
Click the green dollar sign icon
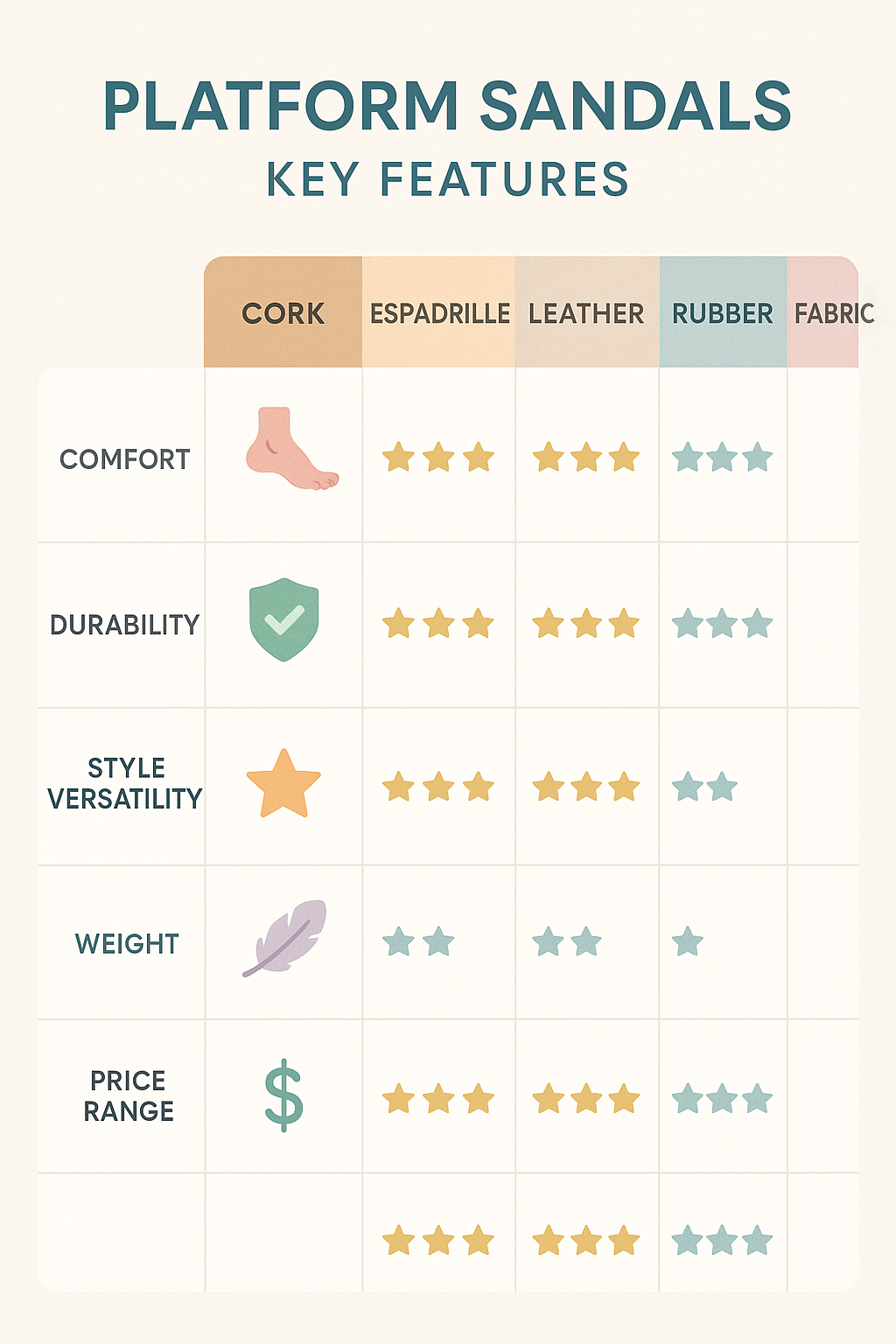click(283, 1095)
